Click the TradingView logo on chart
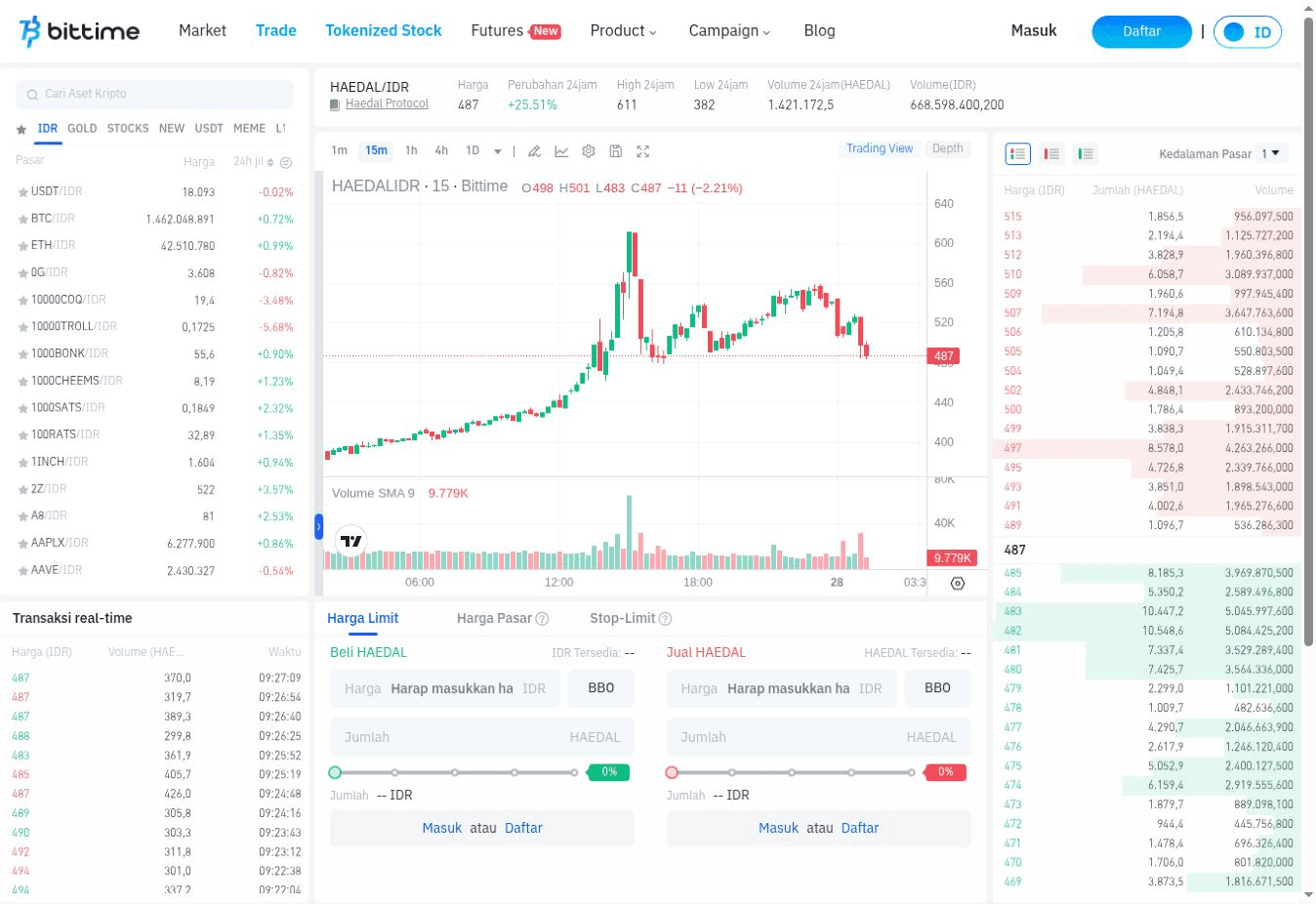This screenshot has width=1316, height=904. [x=350, y=540]
